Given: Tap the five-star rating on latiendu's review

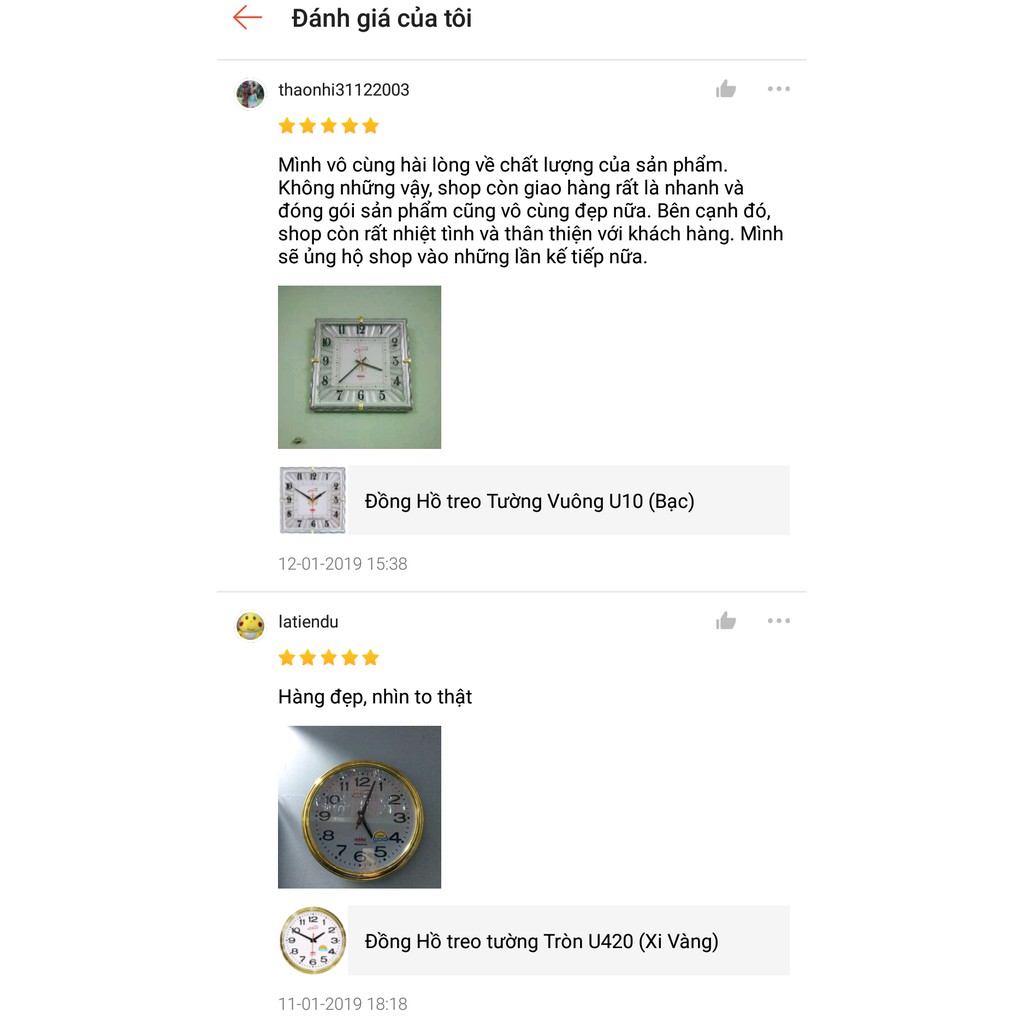Looking at the screenshot, I should point(329,658).
